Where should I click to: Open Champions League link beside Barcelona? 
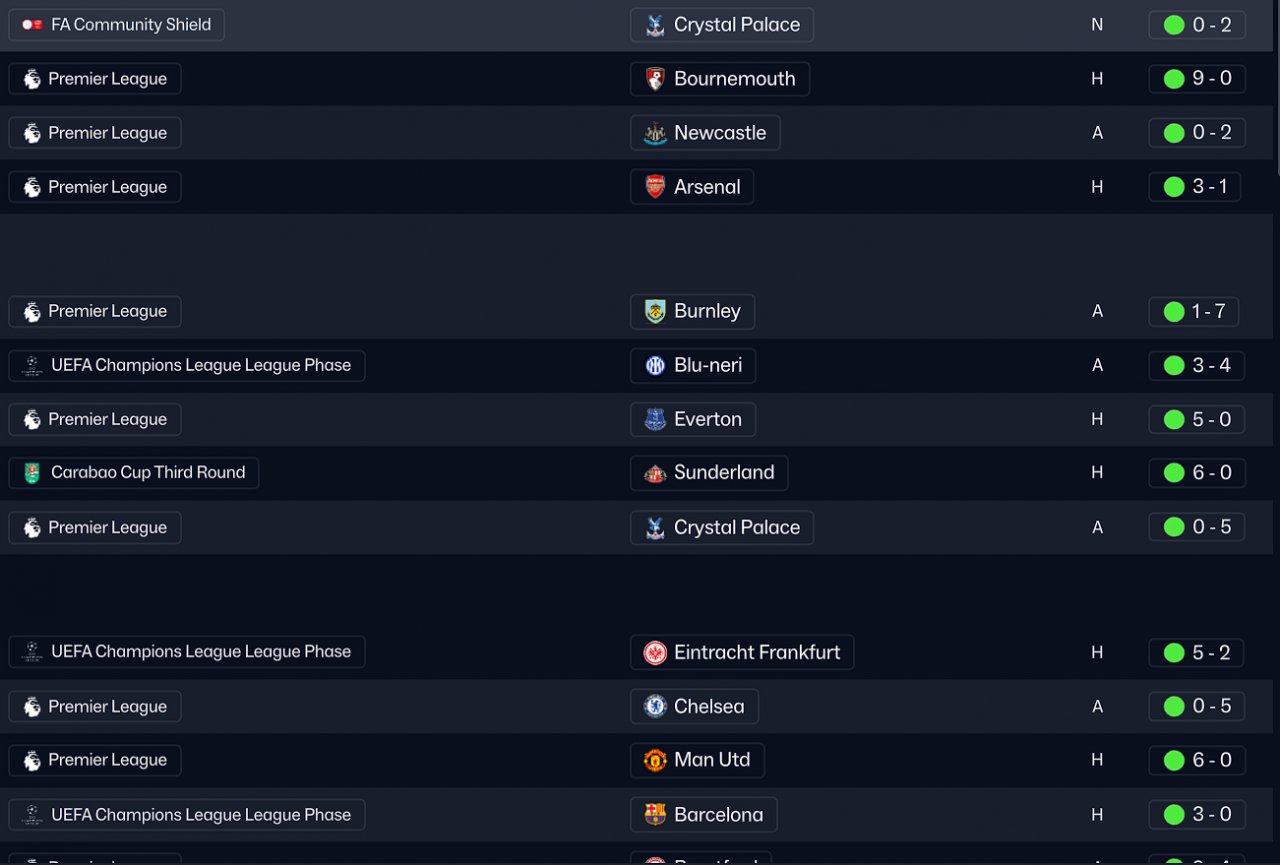click(x=200, y=815)
